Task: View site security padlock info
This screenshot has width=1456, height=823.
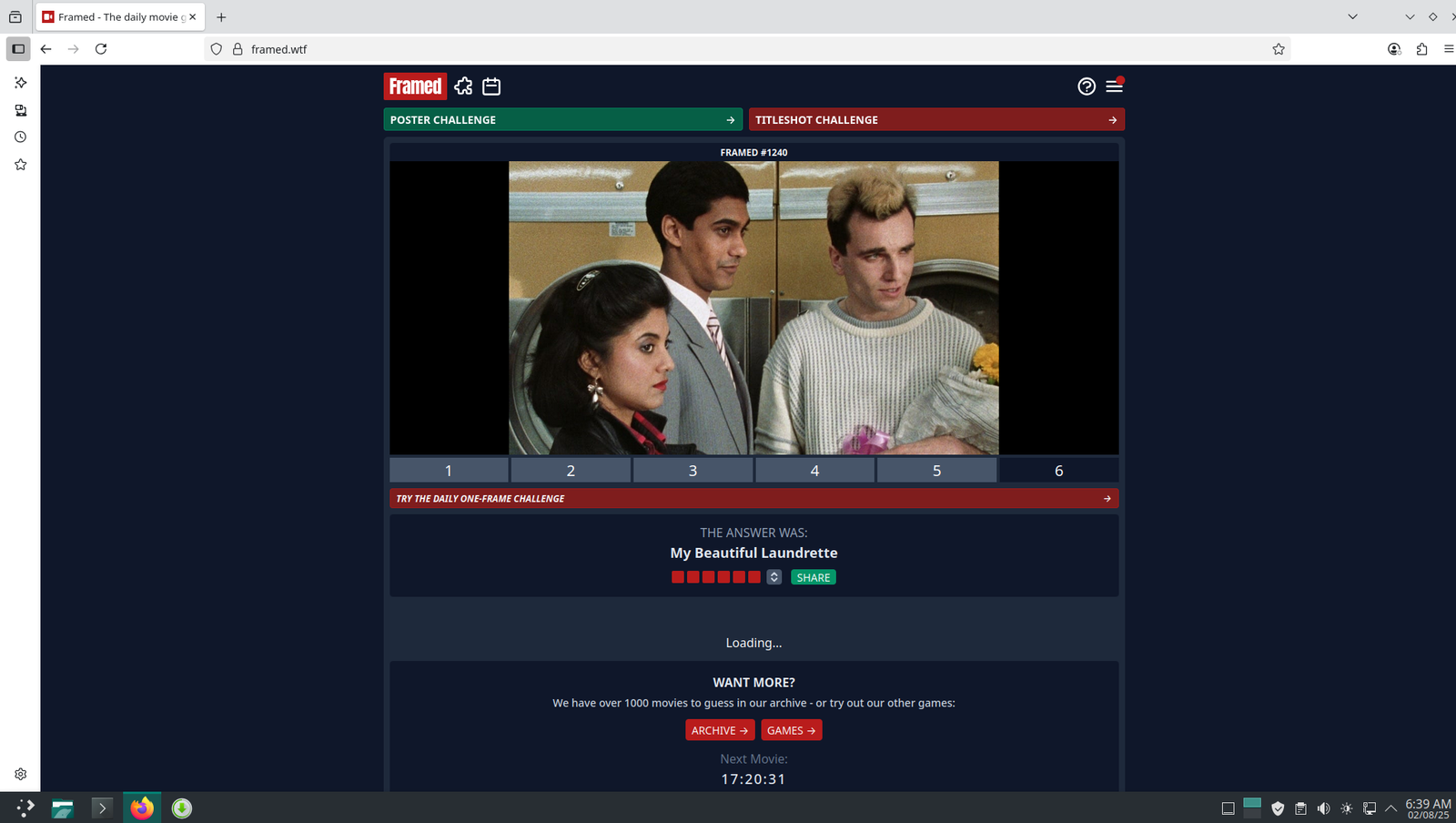Action: coord(238,49)
